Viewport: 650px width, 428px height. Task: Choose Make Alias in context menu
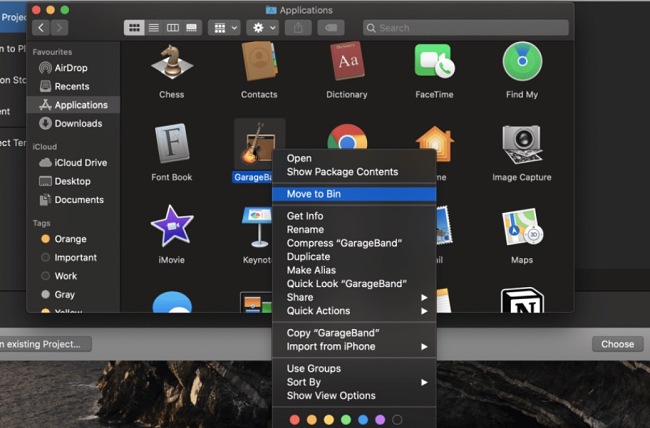(x=354, y=270)
